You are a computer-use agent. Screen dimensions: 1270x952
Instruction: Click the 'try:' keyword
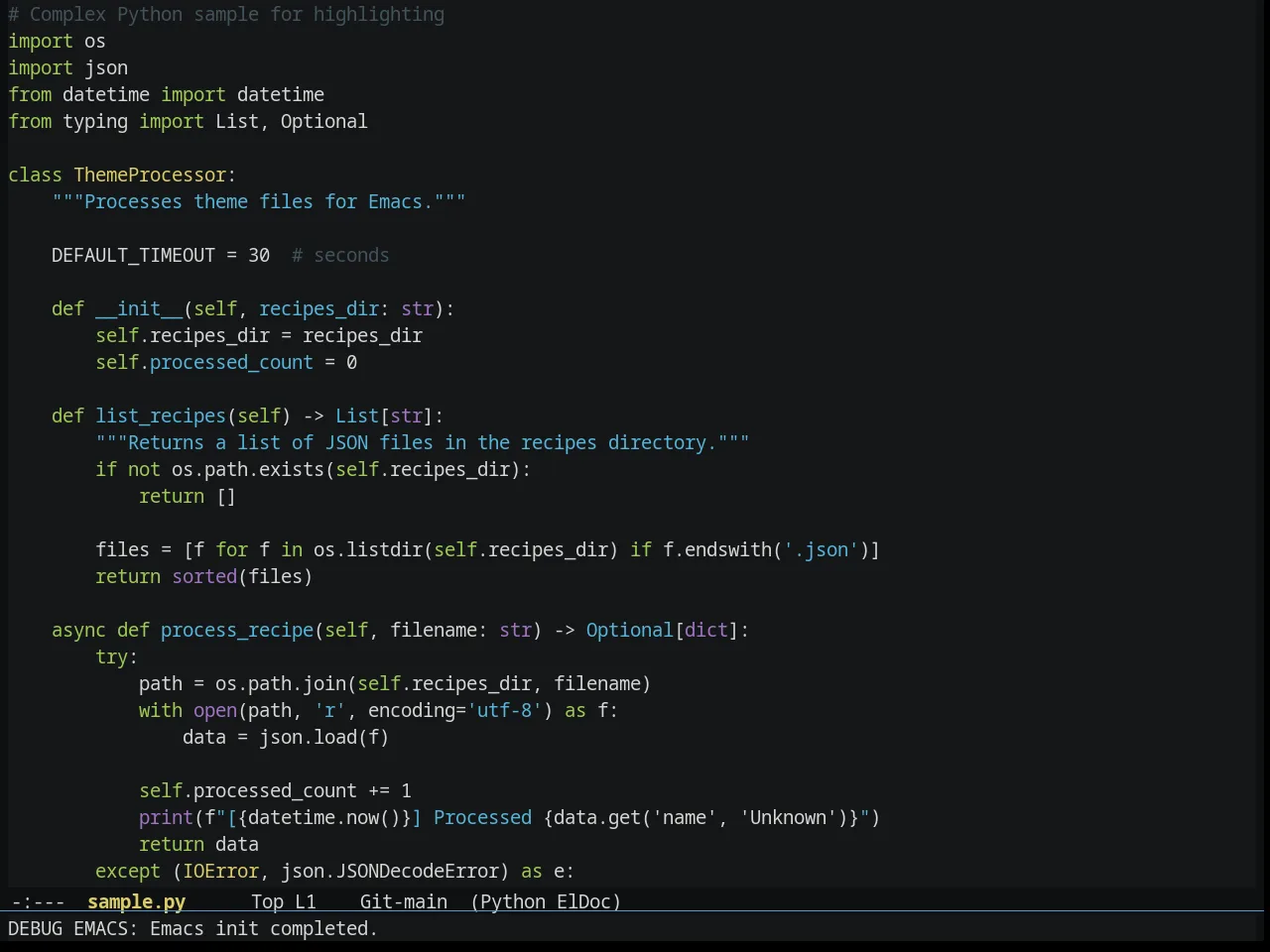(x=117, y=656)
